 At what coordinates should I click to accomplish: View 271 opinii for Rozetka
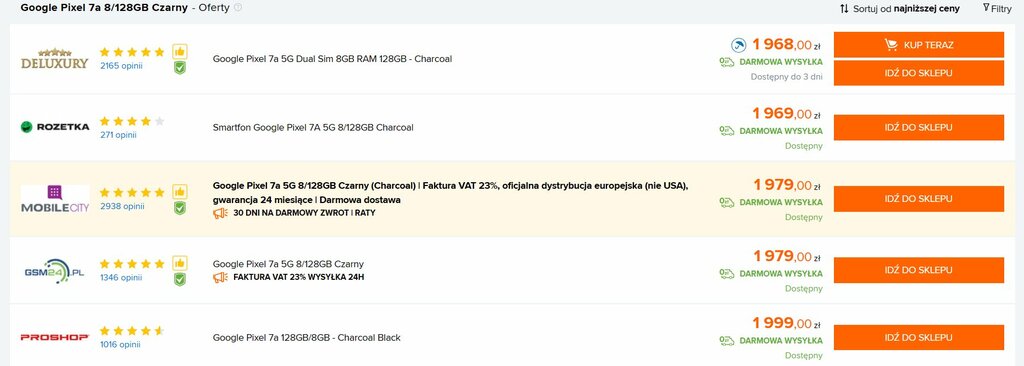click(x=118, y=135)
